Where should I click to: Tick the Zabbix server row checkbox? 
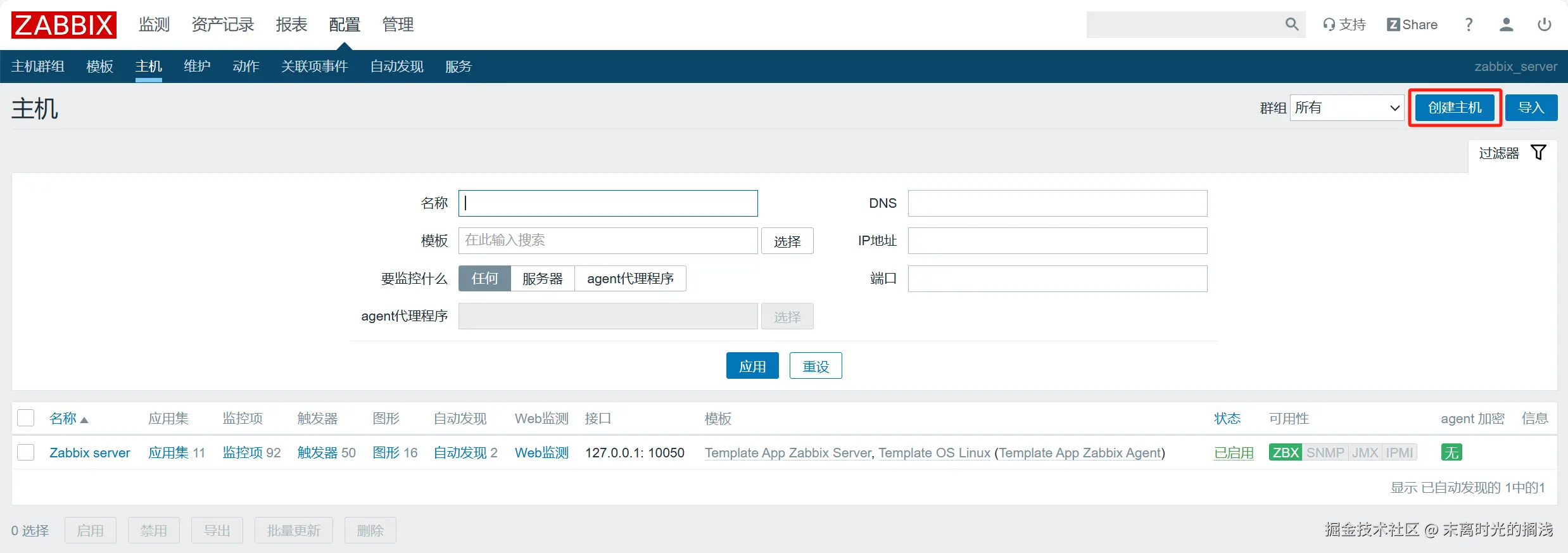coord(26,452)
